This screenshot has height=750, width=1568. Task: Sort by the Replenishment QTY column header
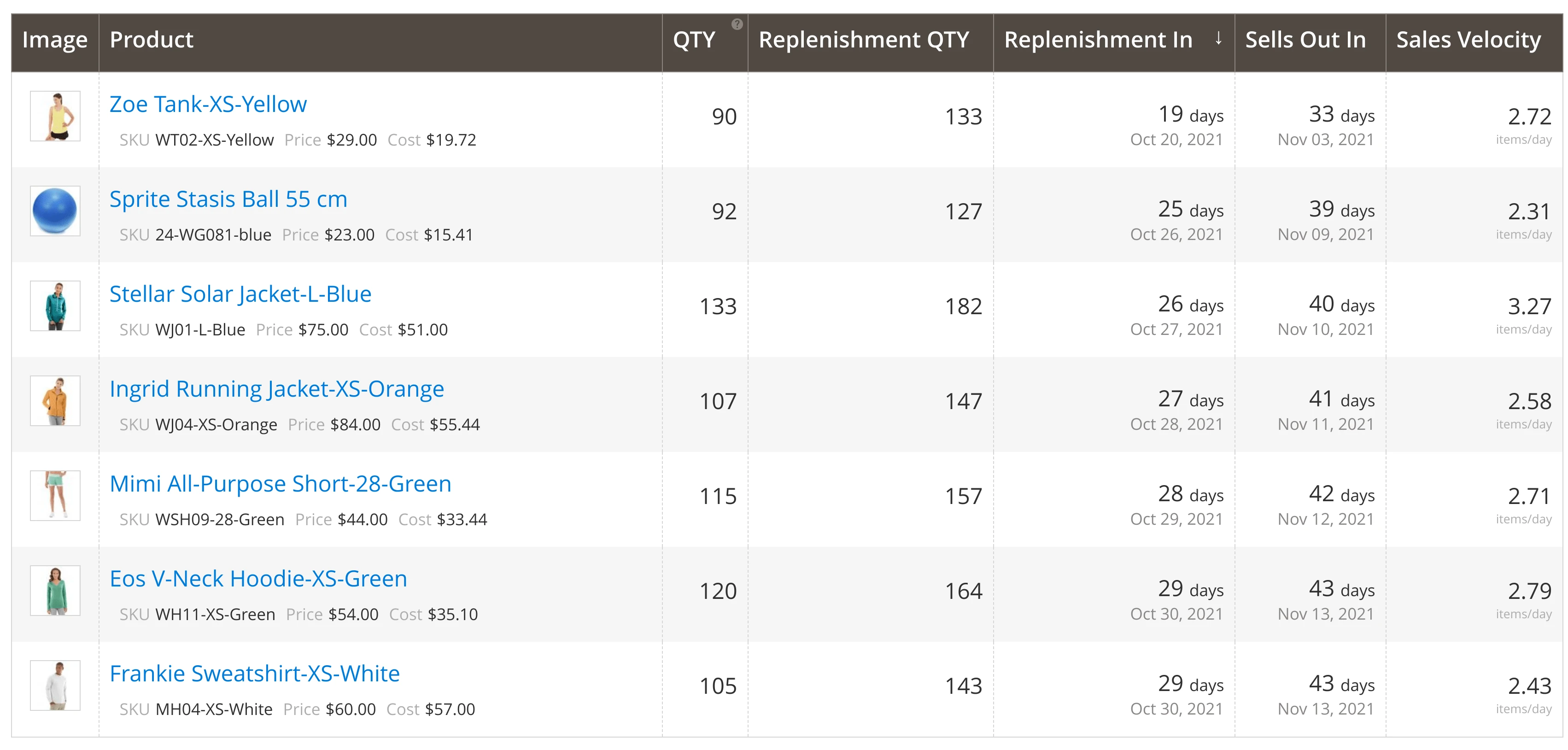863,40
